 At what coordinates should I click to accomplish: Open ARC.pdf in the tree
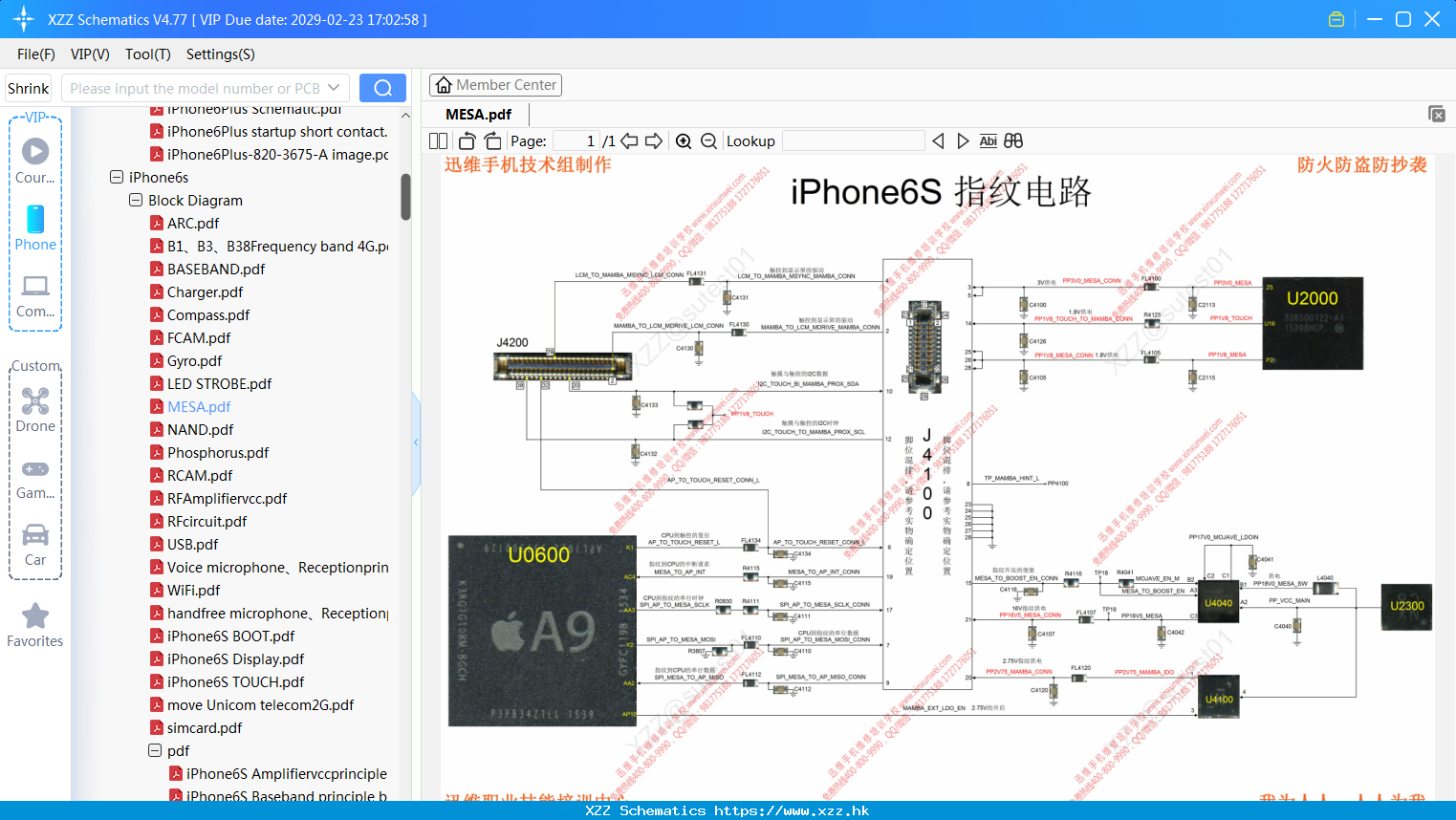[x=193, y=223]
